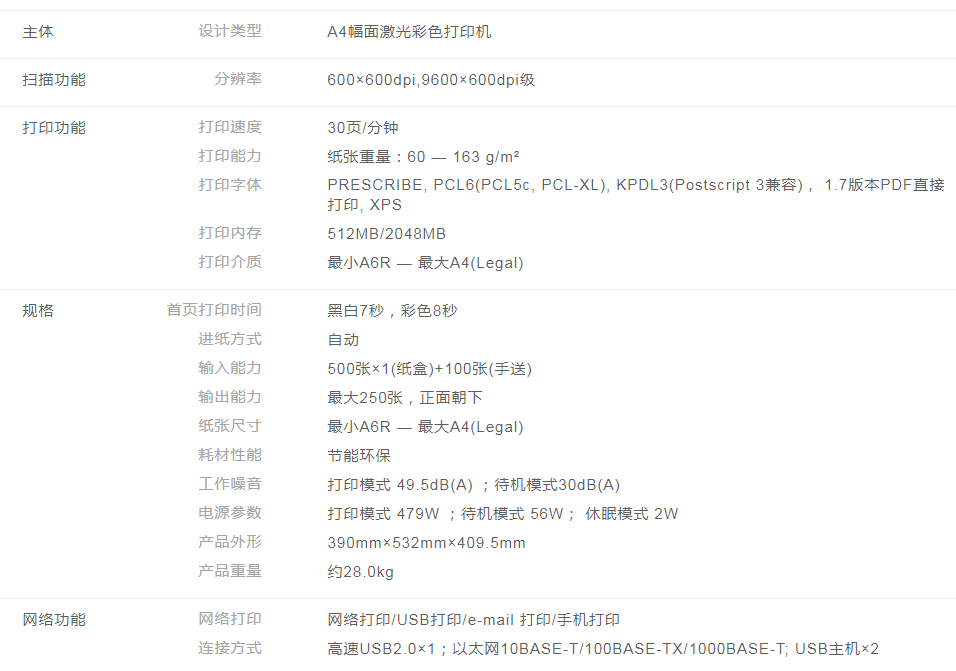This screenshot has height=671, width=956.
Task: Select the 分辨率 label
Action: [x=238, y=79]
